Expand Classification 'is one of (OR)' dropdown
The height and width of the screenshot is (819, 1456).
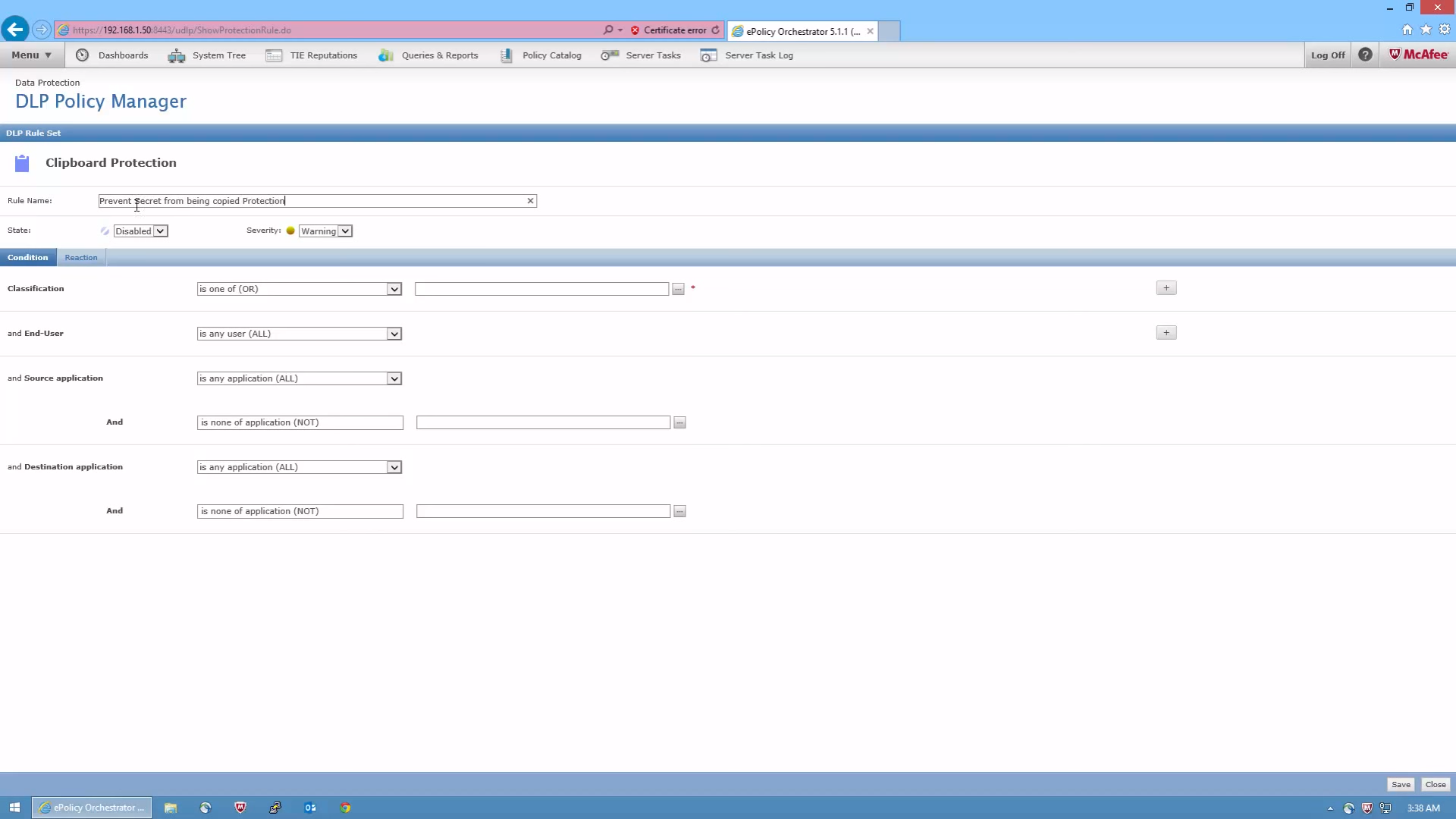pos(394,289)
